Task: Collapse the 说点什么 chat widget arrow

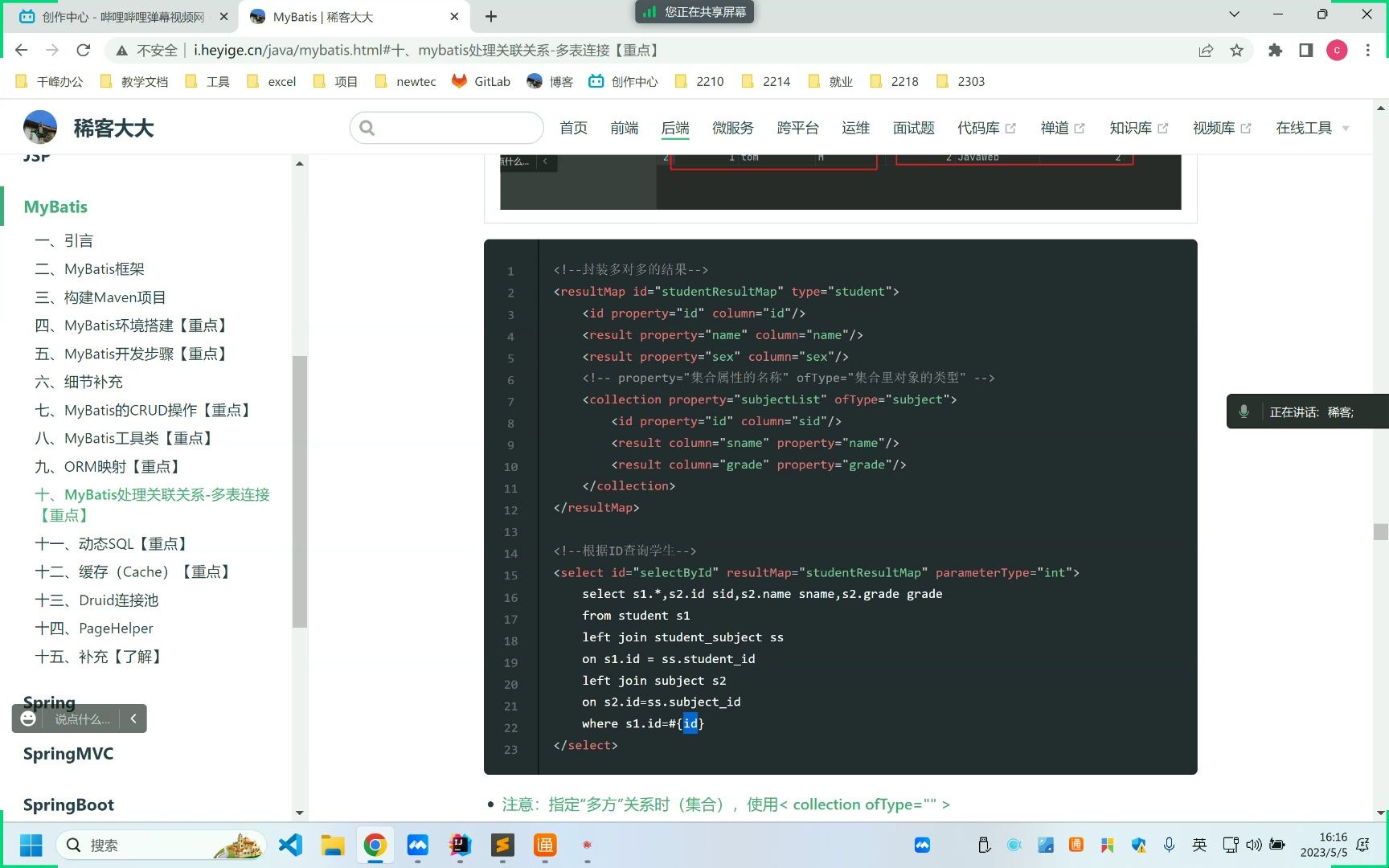Action: pos(133,719)
